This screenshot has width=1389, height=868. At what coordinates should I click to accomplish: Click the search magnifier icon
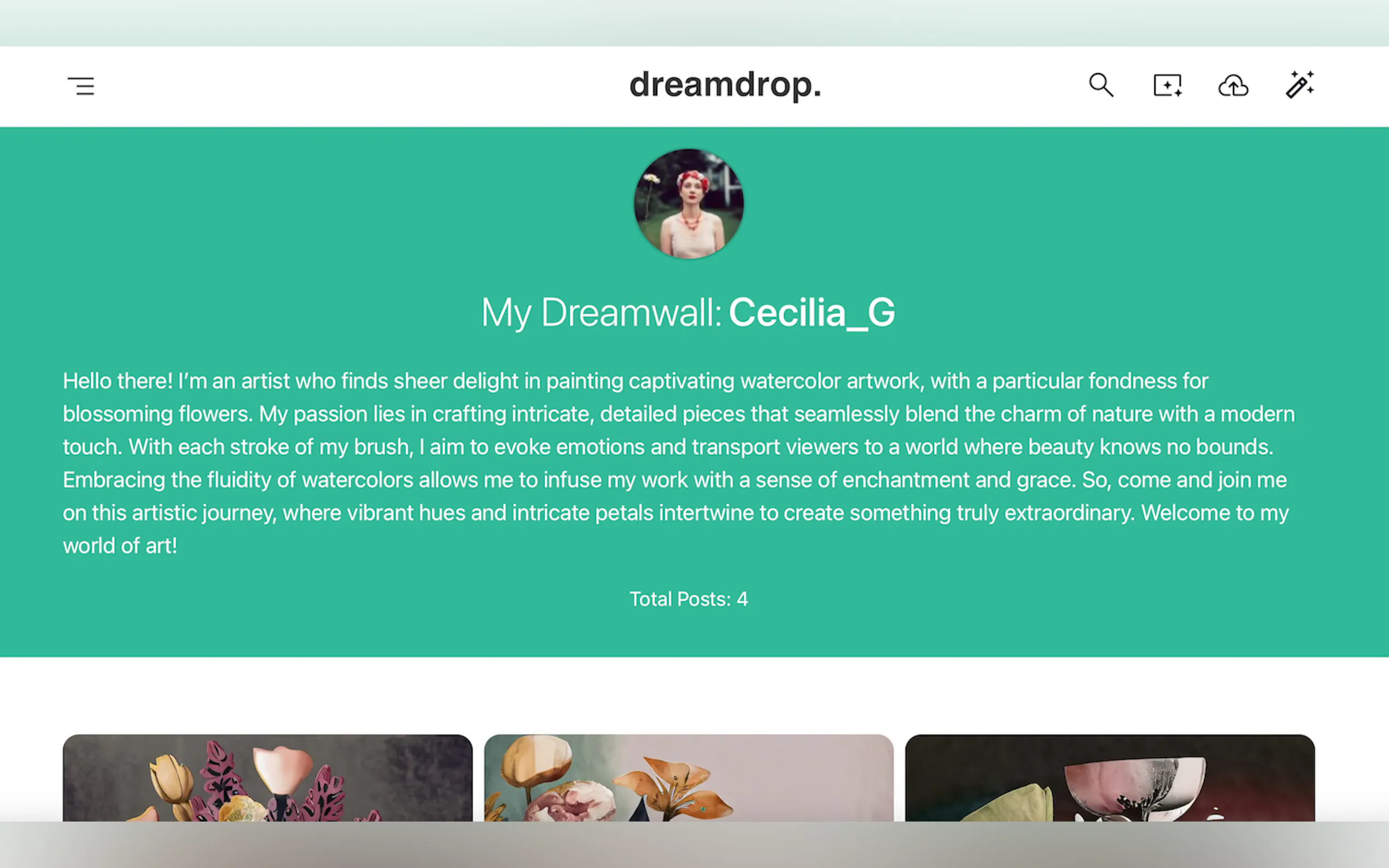tap(1101, 85)
